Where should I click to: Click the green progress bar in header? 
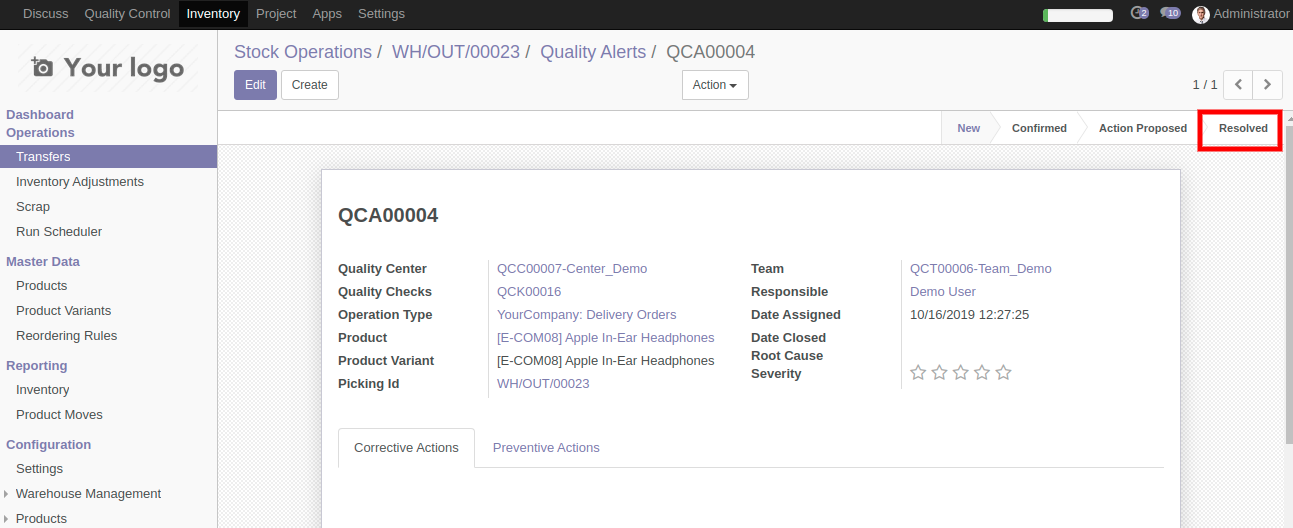(x=1077, y=15)
